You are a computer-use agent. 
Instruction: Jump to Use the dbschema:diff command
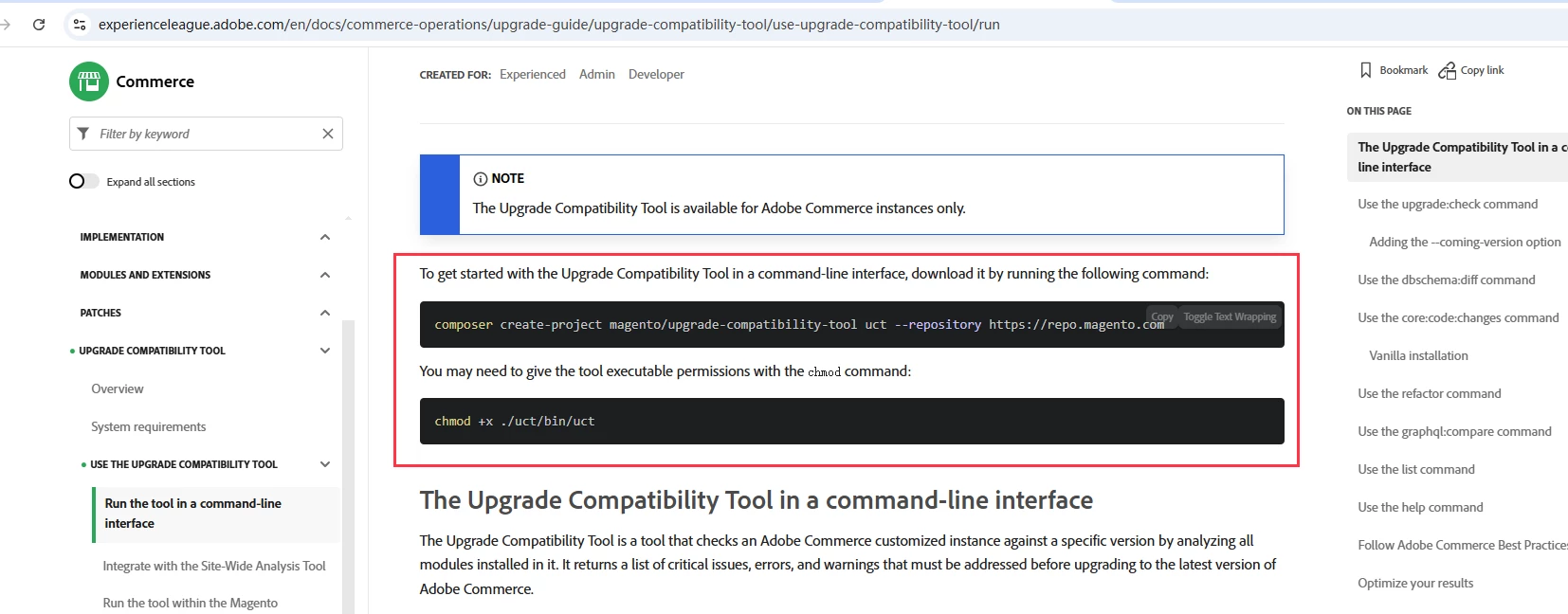pyautogui.click(x=1447, y=280)
